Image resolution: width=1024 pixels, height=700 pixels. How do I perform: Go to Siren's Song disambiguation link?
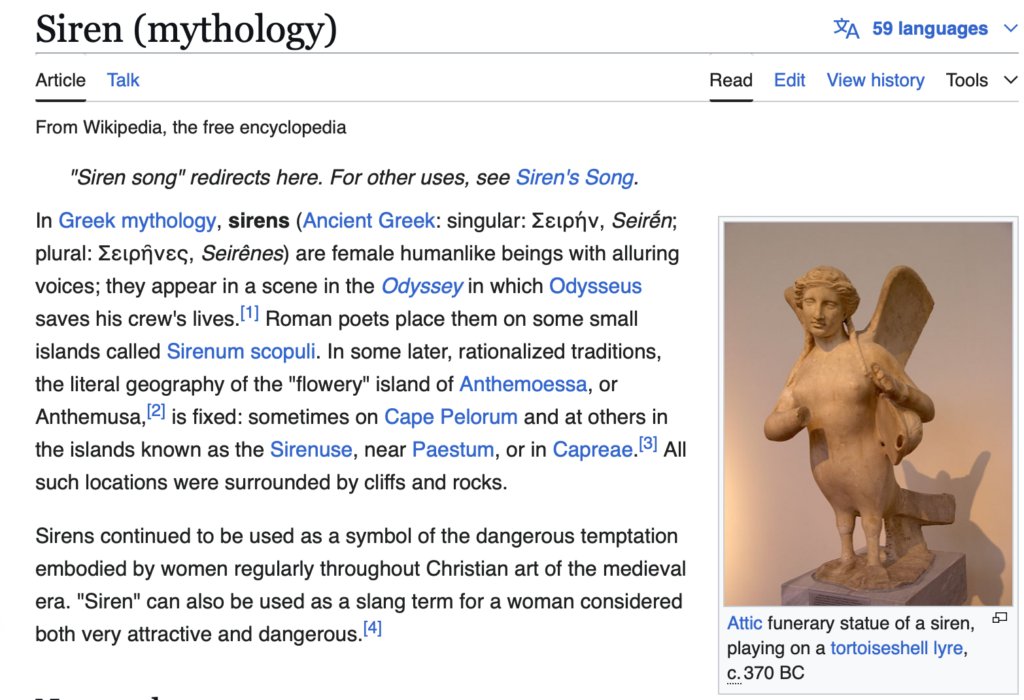[574, 178]
